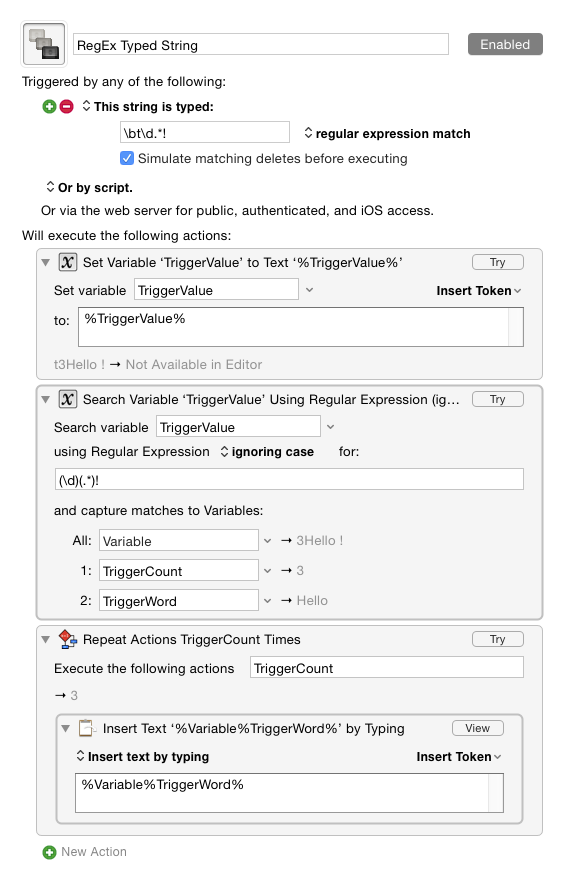
Task: Click the Set Variable action's X icon
Action: pyautogui.click(x=67, y=262)
